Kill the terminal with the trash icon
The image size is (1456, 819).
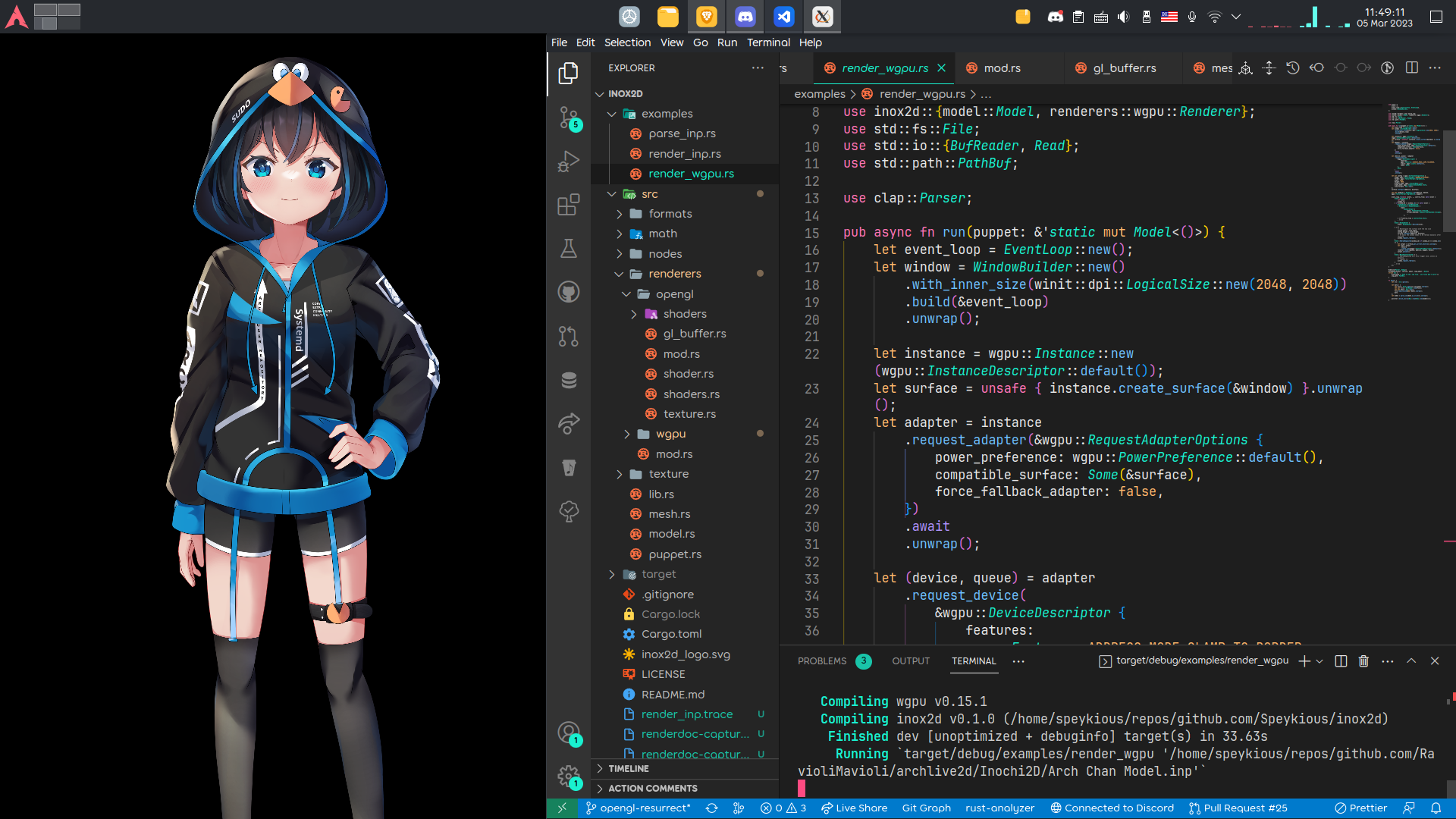pos(1363,661)
